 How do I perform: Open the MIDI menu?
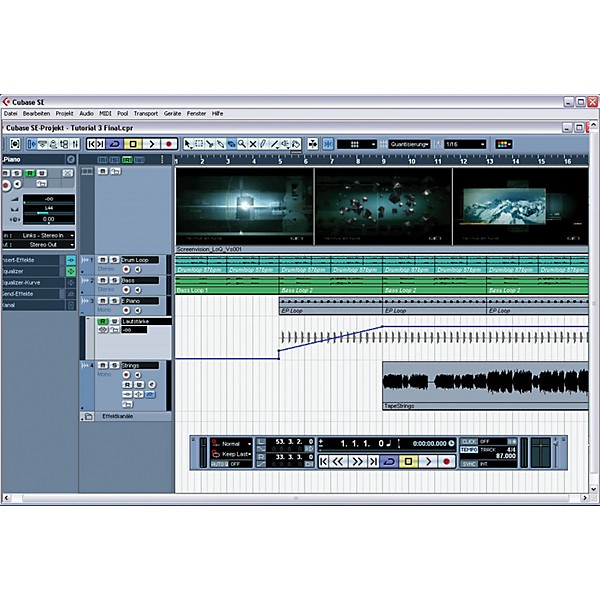(105, 114)
